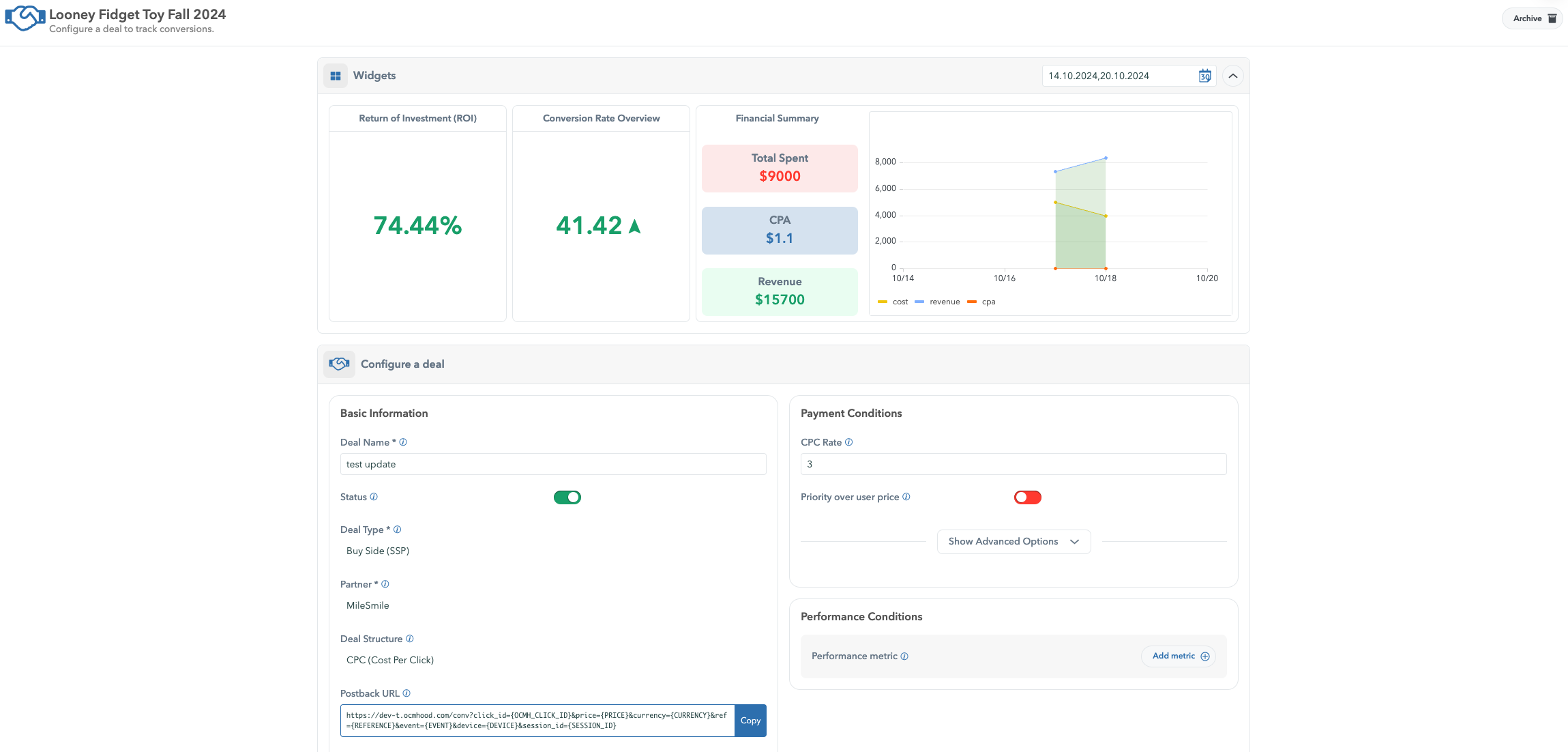Viewport: 1568px width, 752px height.
Task: Click the Basic Information section heading
Action: tap(384, 414)
